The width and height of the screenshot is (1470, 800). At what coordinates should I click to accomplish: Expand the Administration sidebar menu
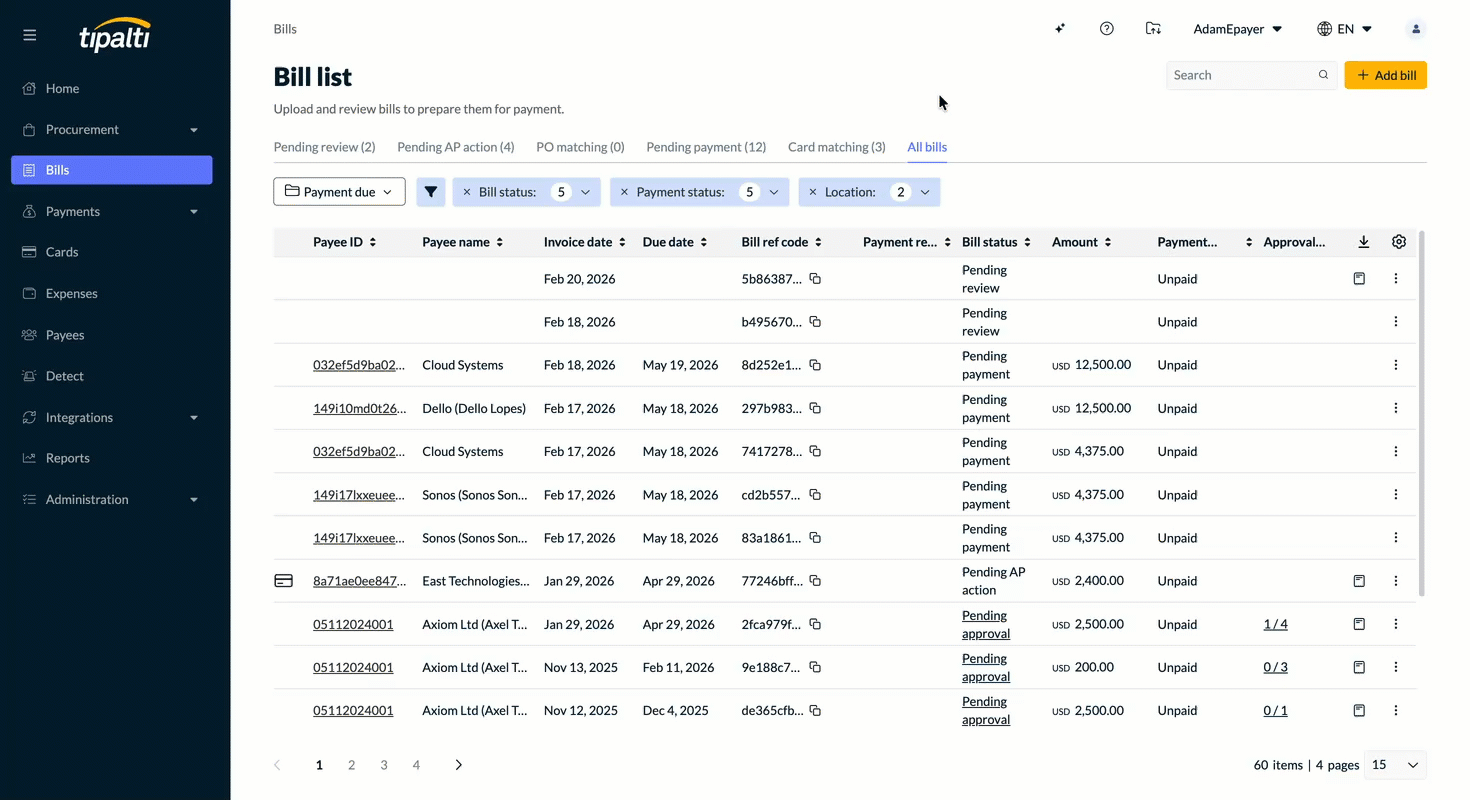(112, 499)
